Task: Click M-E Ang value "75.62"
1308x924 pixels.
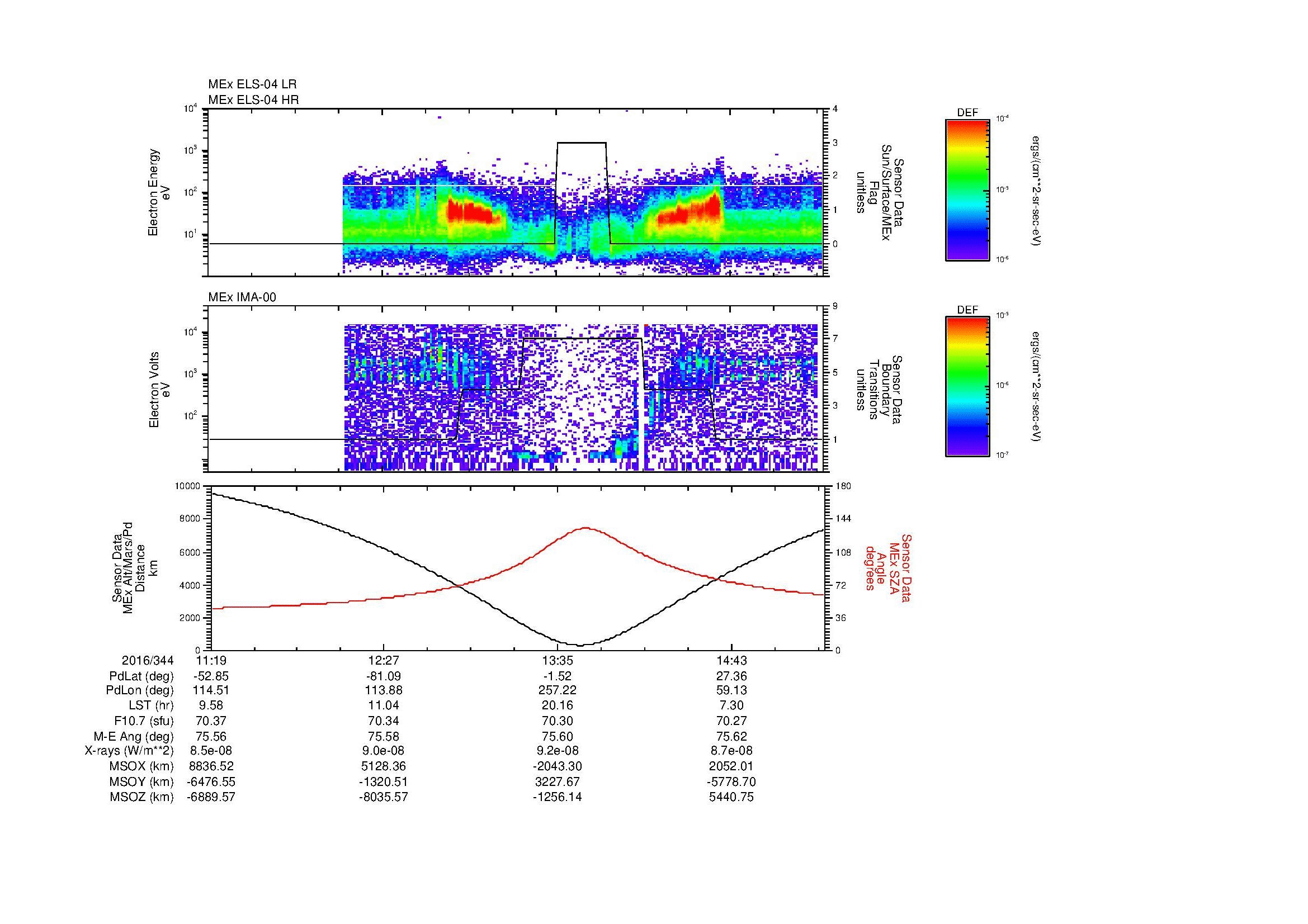Action: coord(731,737)
